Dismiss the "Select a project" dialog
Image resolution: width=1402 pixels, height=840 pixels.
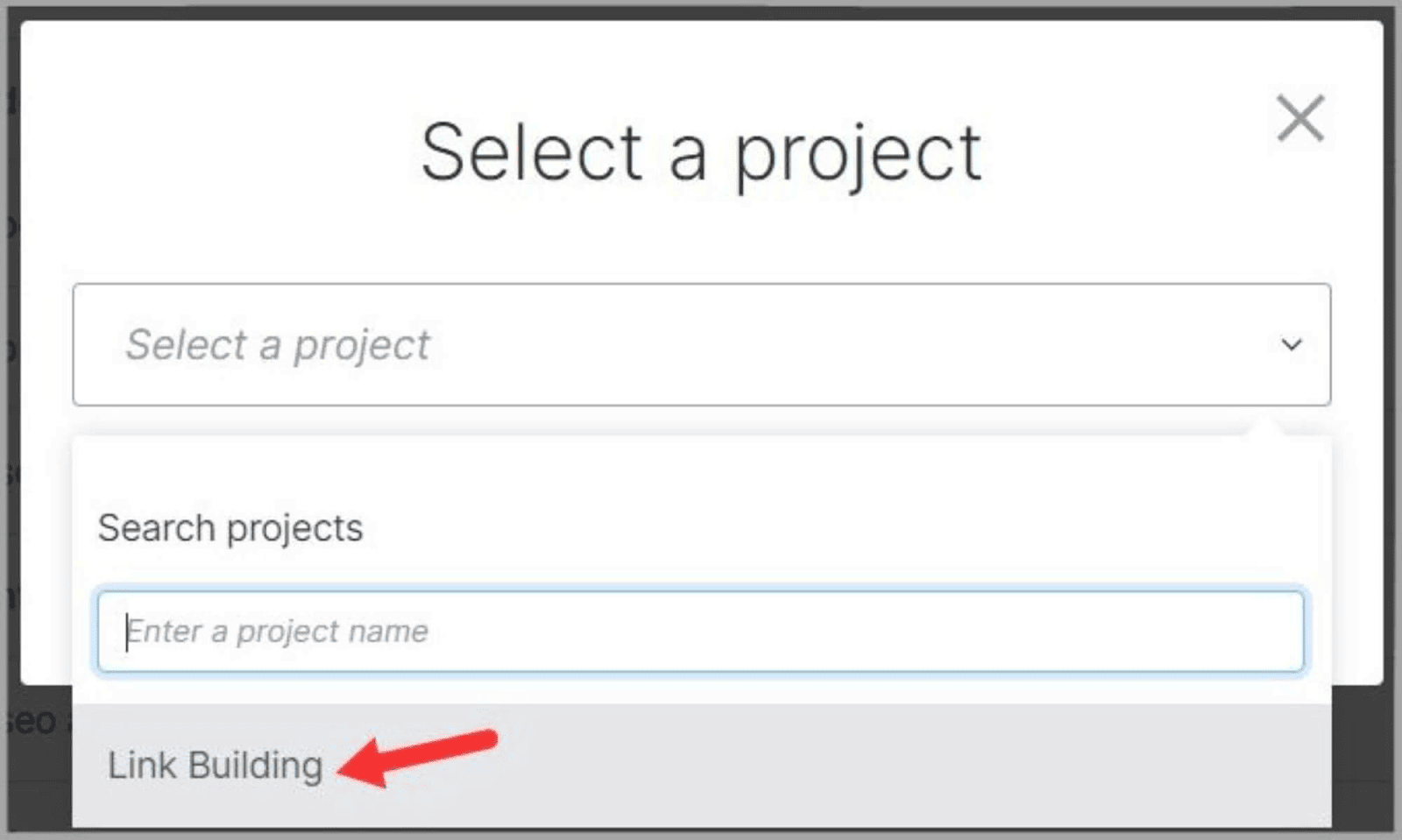[1299, 119]
